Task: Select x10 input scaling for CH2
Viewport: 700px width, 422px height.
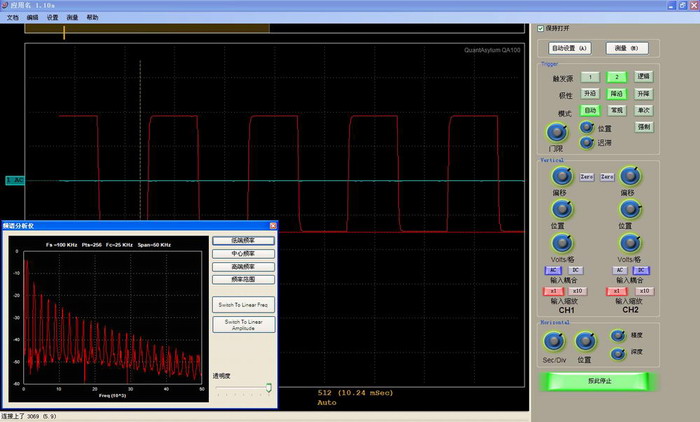Action: [x=644, y=291]
